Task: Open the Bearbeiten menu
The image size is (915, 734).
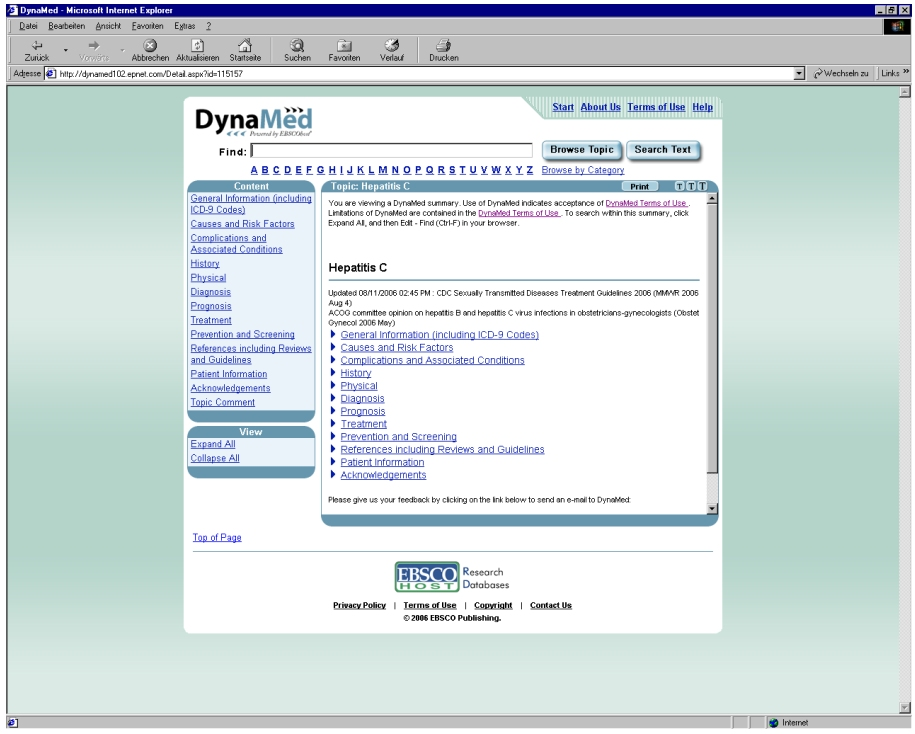Action: click(67, 26)
